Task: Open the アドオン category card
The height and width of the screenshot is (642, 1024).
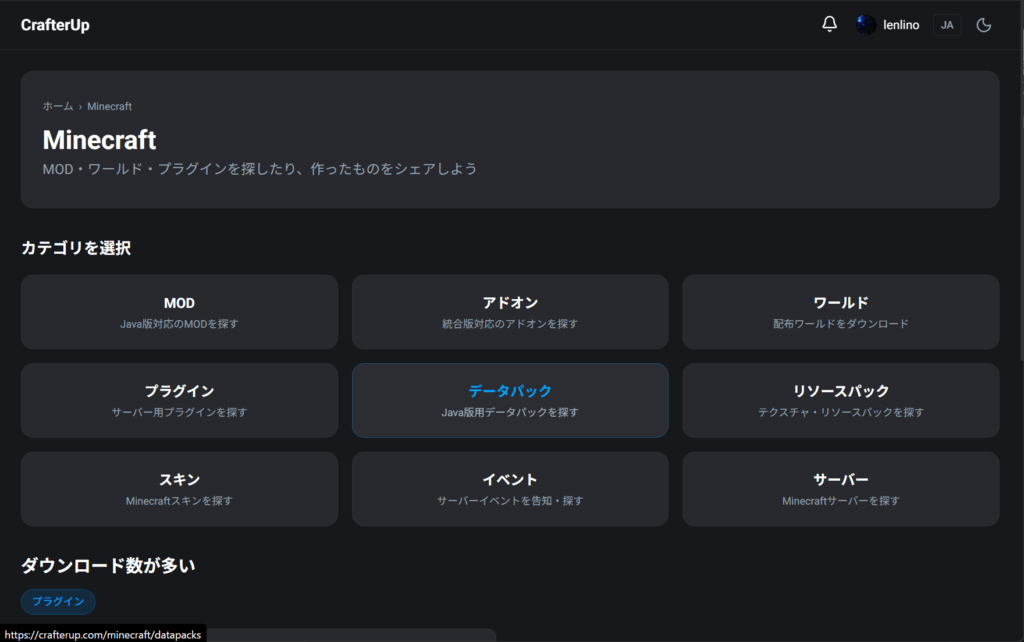Action: click(x=510, y=312)
